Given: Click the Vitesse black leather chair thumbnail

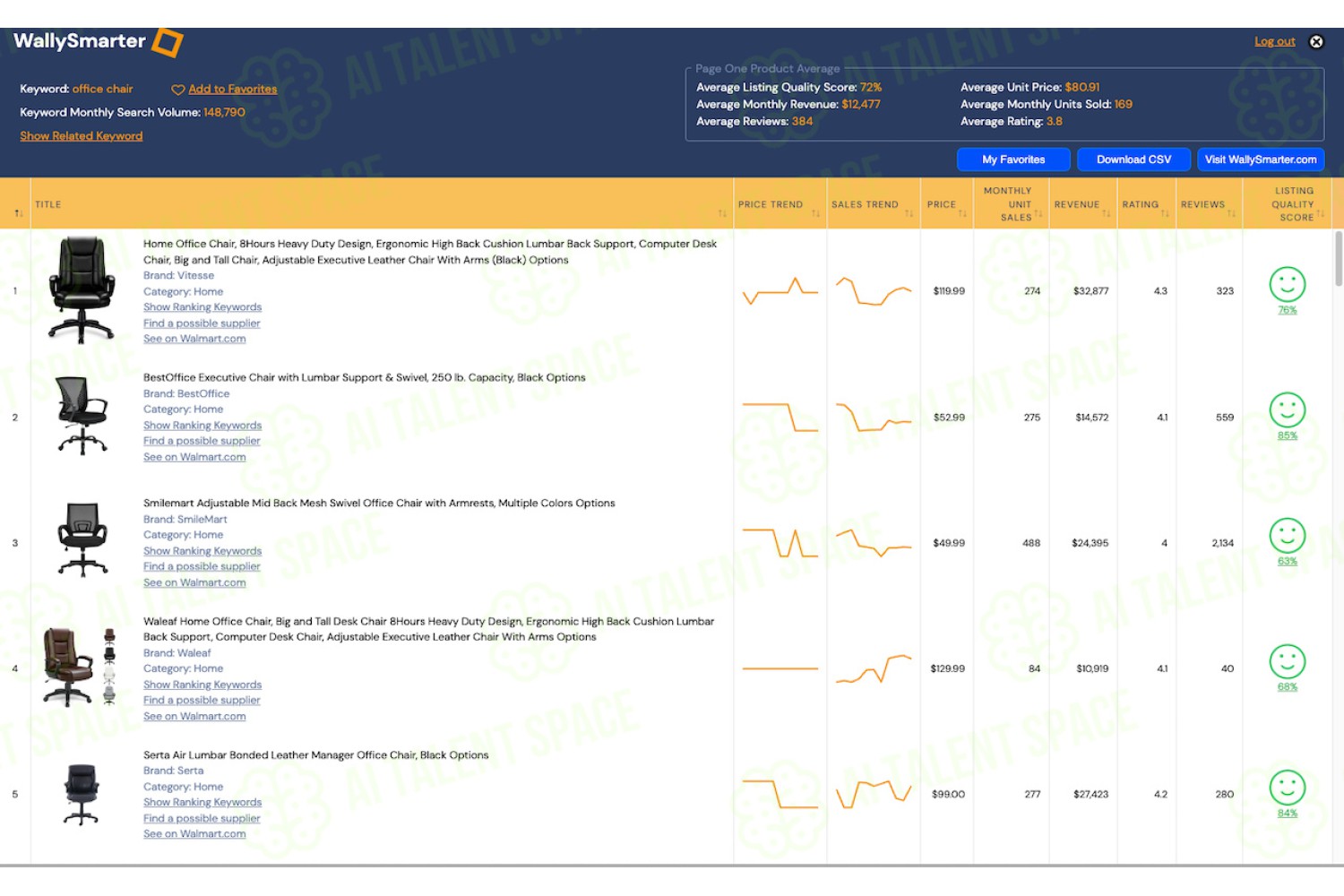Looking at the screenshot, I should (82, 290).
